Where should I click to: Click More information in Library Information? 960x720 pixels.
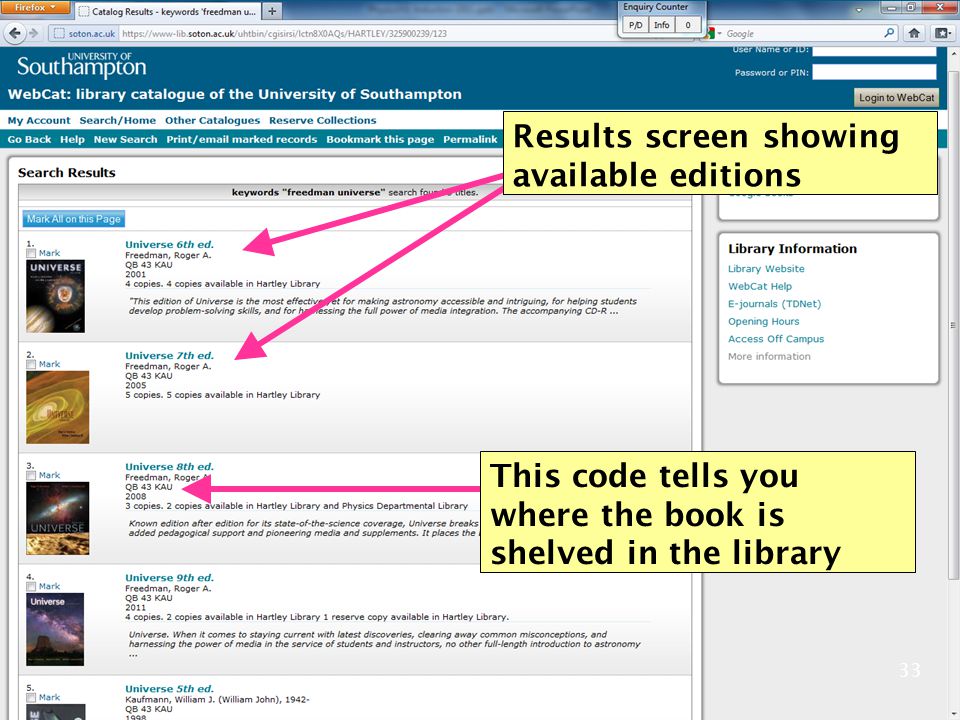[769, 356]
